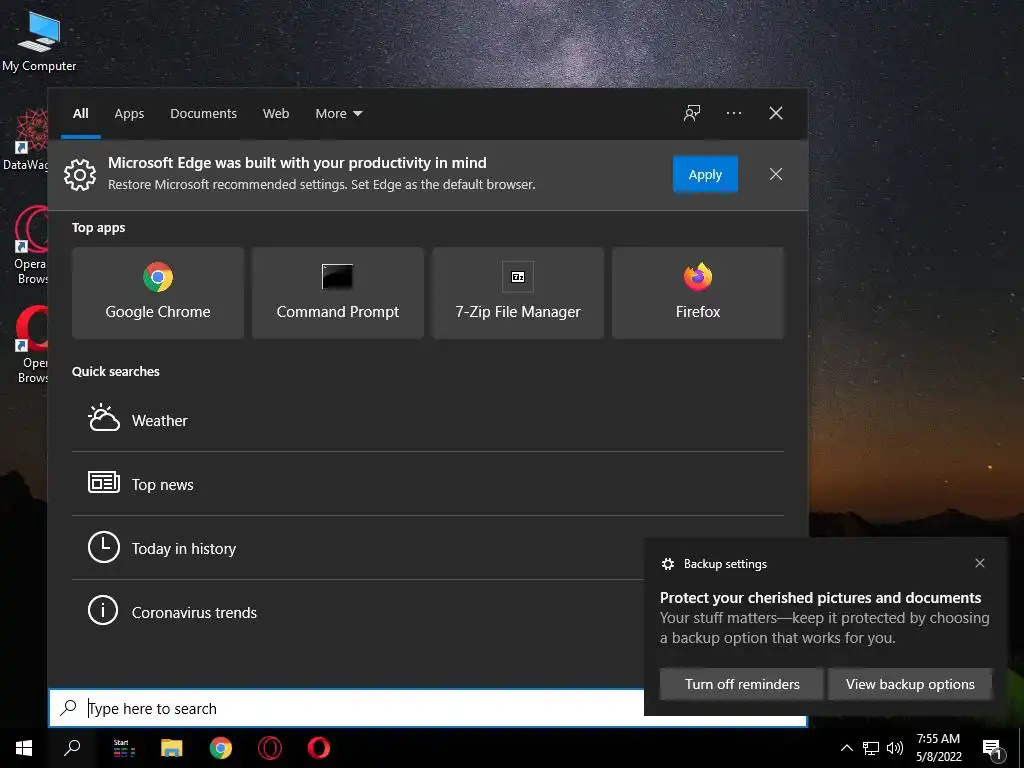Close the Backup settings notification
Image resolution: width=1024 pixels, height=768 pixels.
coord(980,563)
